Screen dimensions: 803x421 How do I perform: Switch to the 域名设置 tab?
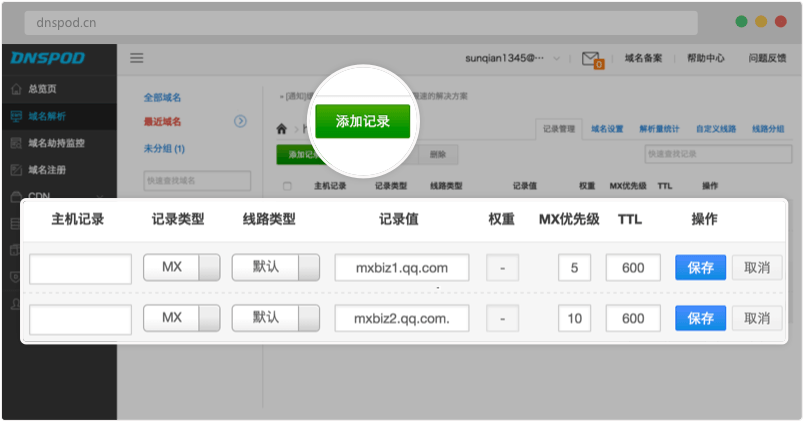click(x=607, y=128)
